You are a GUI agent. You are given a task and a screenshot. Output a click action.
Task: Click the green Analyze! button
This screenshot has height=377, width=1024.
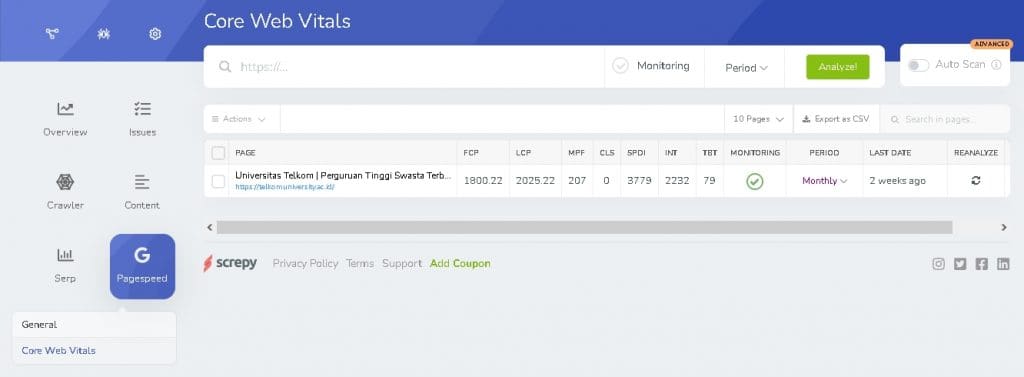point(838,67)
